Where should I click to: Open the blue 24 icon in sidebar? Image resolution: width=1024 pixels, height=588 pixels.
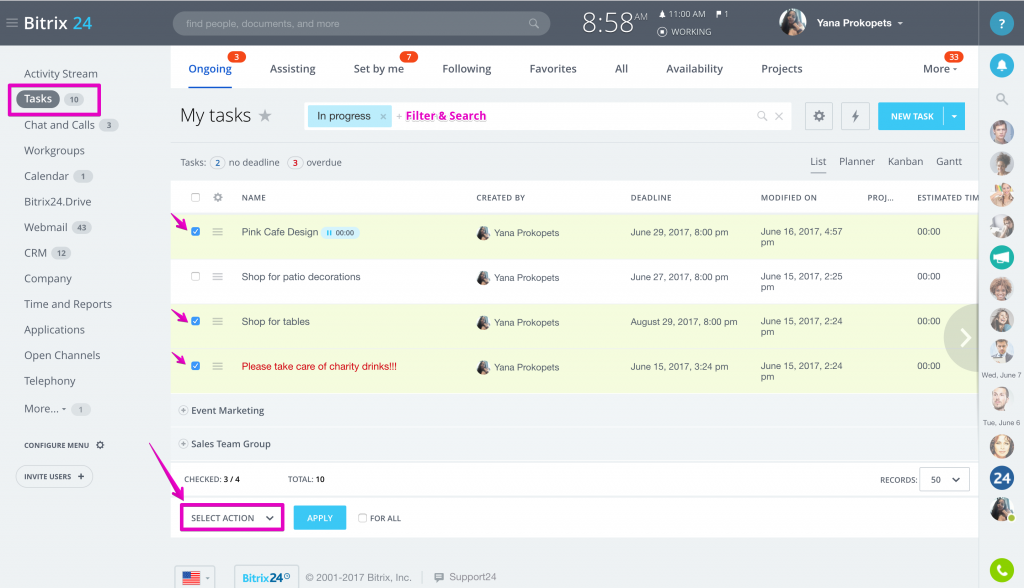[x=1001, y=478]
